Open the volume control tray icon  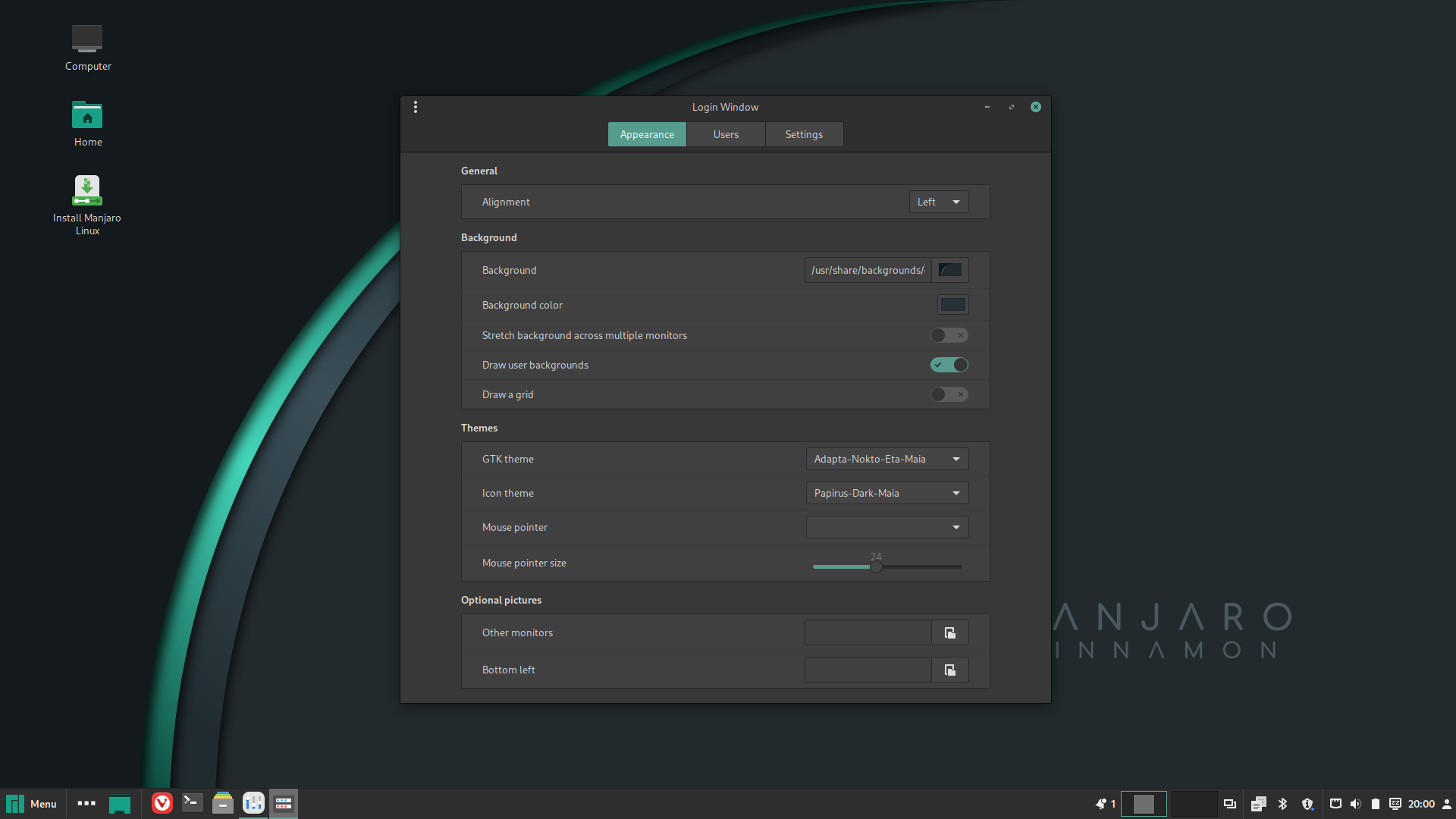(1355, 804)
